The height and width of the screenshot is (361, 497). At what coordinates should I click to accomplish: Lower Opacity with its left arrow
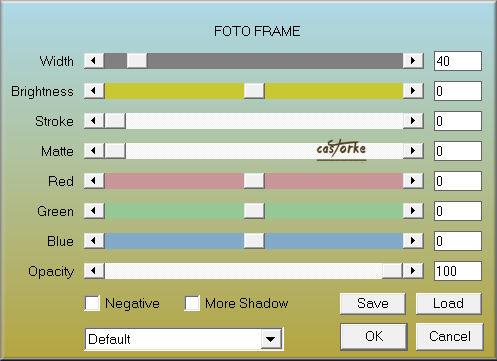coord(94,271)
